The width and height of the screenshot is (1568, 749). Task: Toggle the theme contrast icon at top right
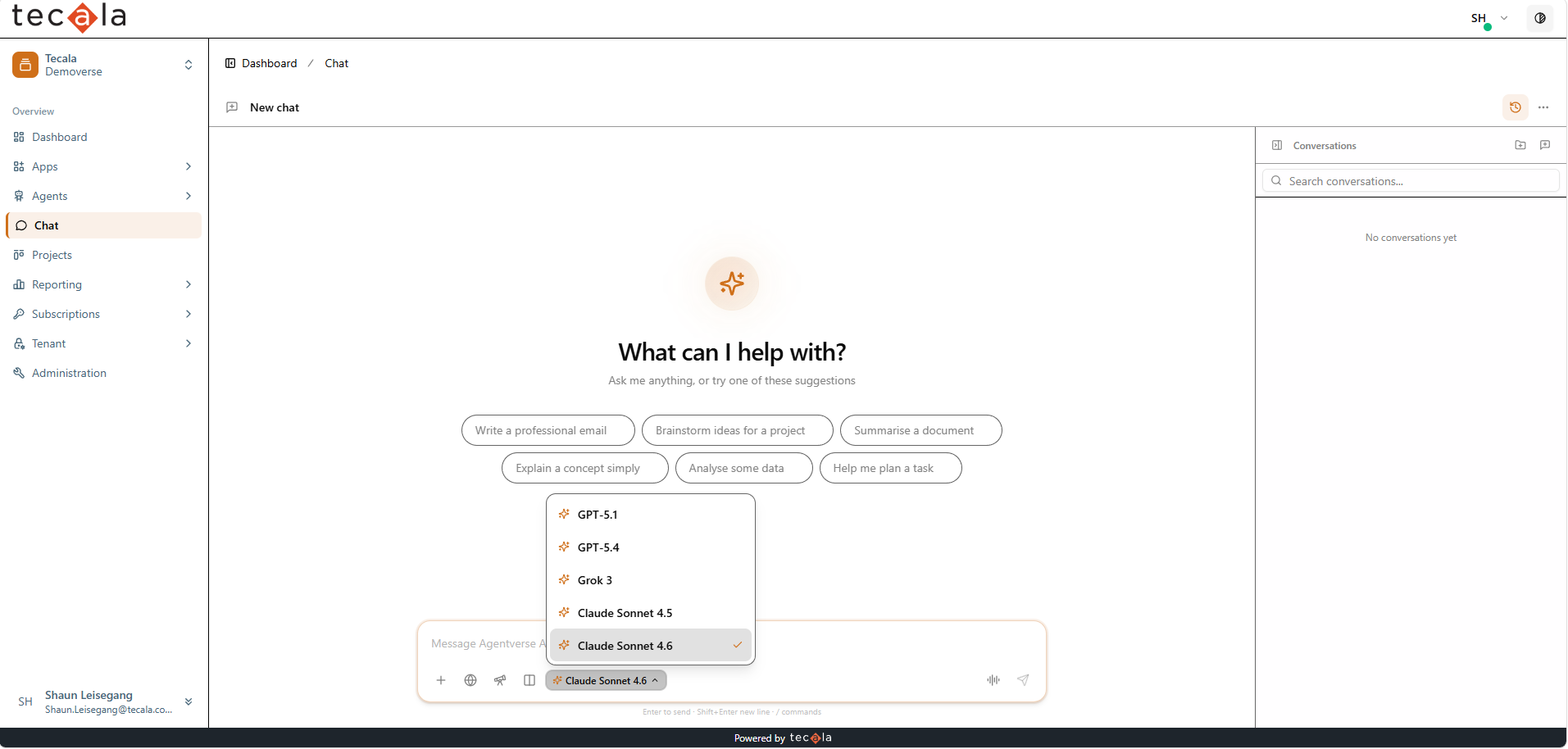tap(1540, 18)
